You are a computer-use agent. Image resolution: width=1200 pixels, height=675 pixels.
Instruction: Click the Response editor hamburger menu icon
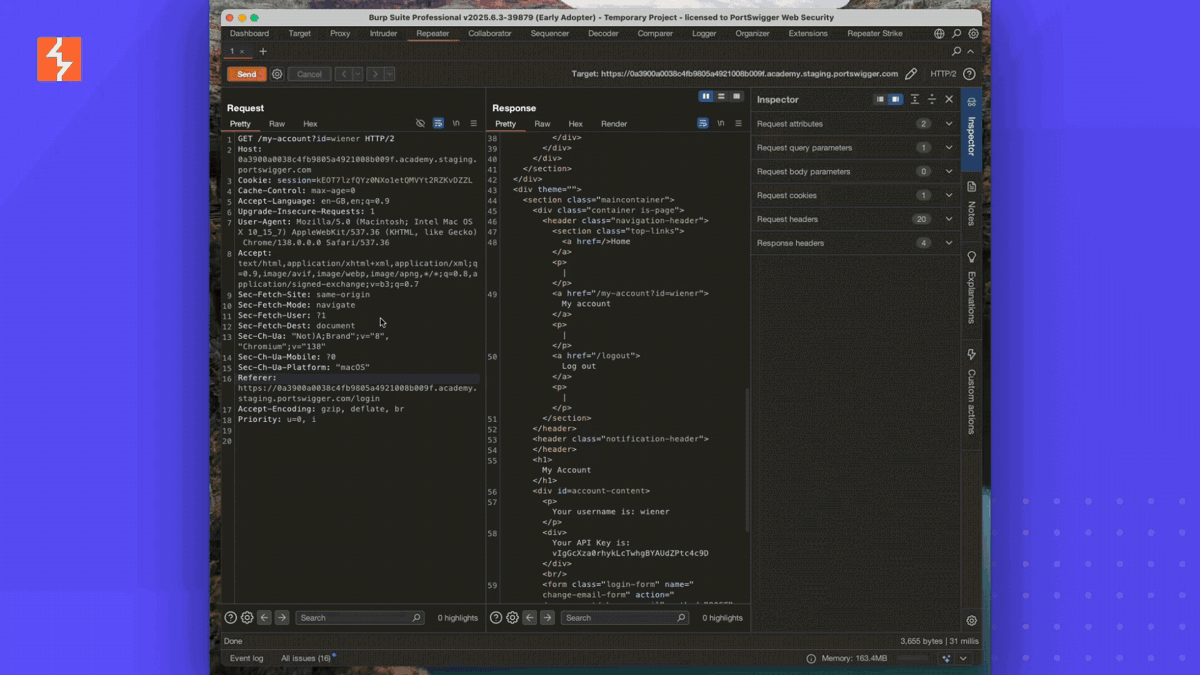(x=739, y=124)
